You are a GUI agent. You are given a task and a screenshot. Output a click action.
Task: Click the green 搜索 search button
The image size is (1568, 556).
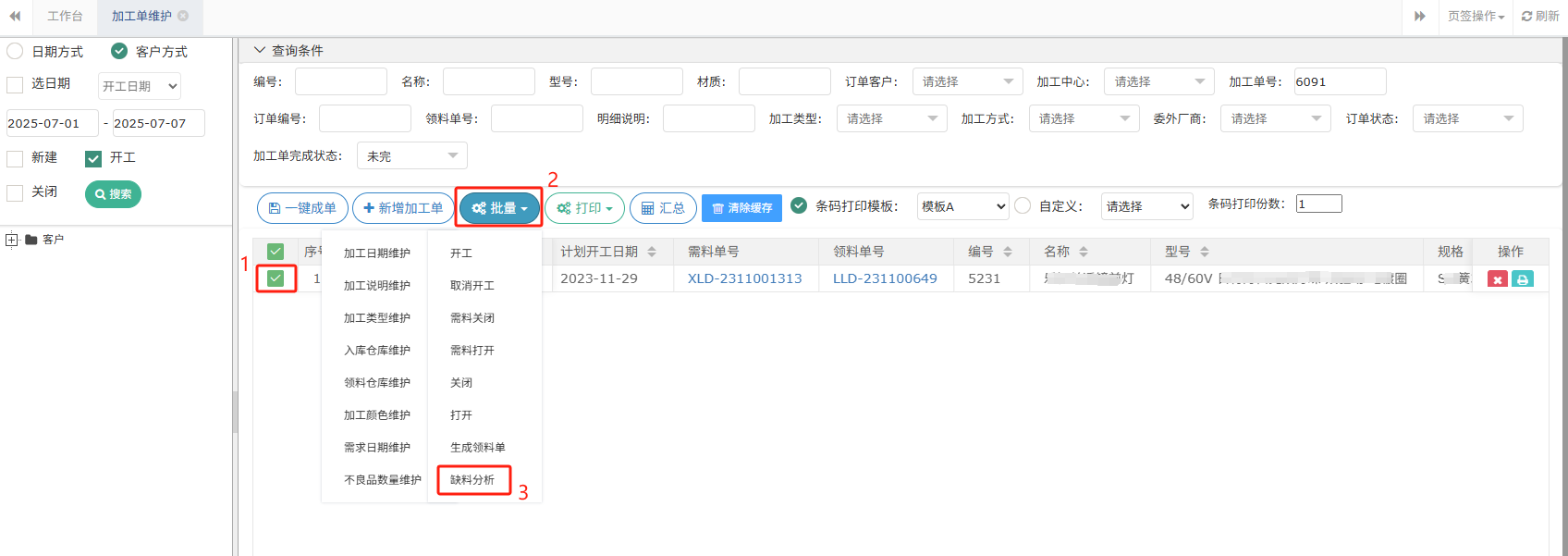point(113,194)
